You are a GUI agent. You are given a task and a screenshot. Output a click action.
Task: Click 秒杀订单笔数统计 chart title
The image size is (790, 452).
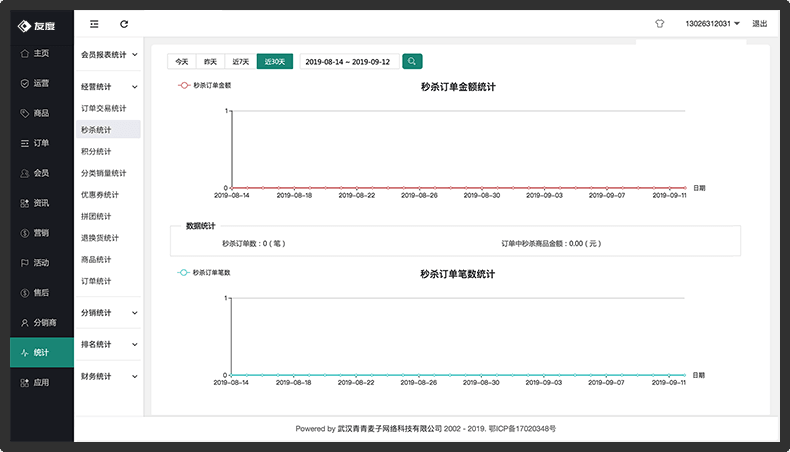pyautogui.click(x=457, y=274)
